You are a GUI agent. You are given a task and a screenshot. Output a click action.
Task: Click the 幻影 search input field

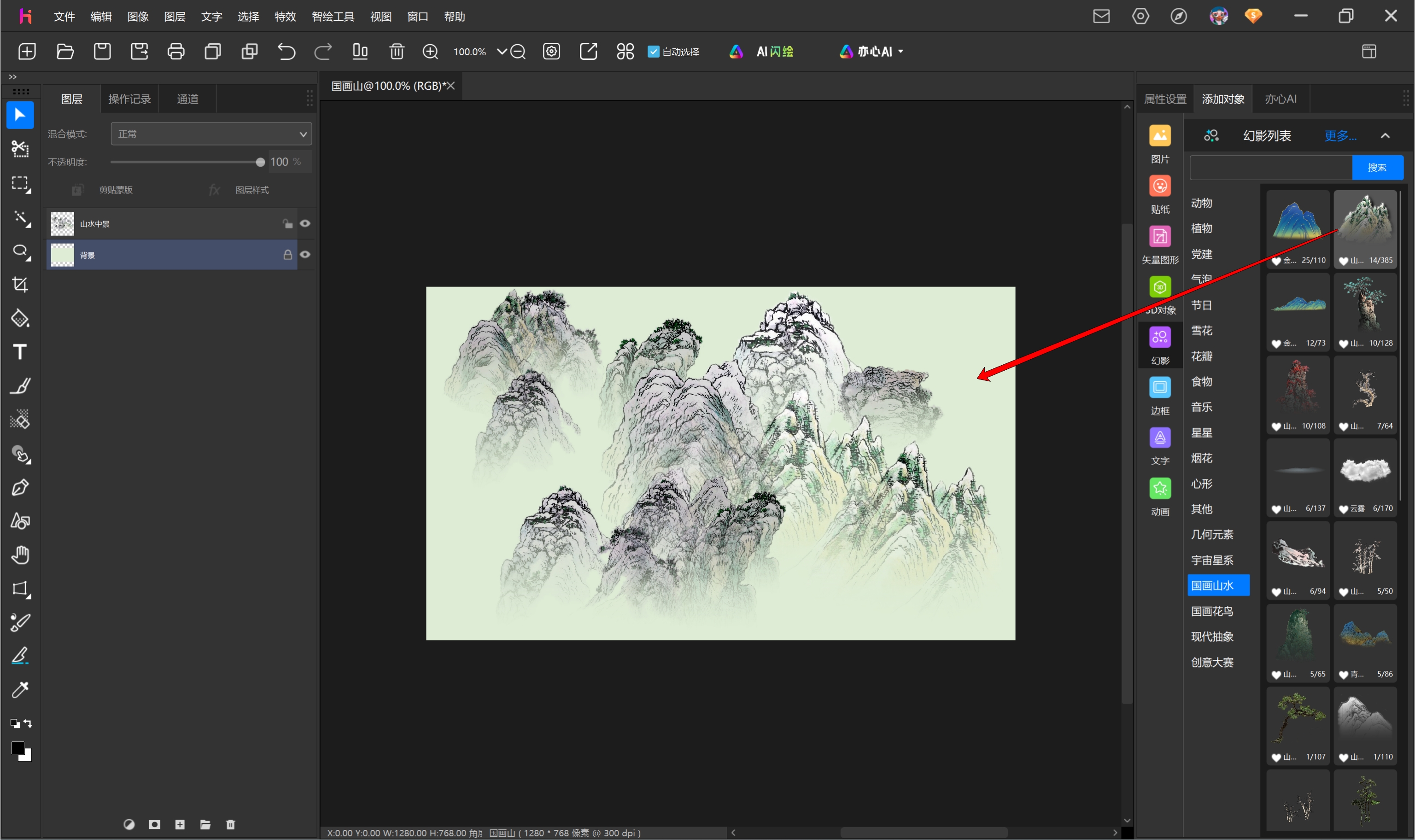(x=1271, y=168)
